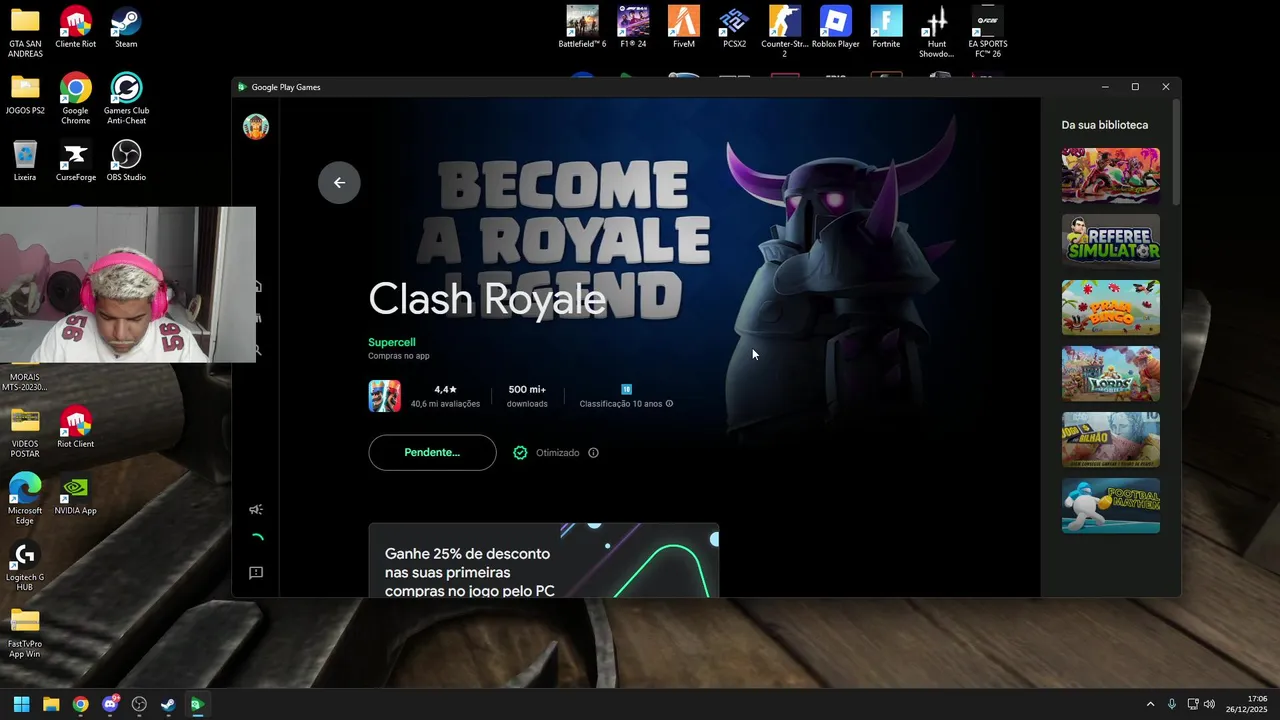Open the 25% de desconto promo card
Screen dimensions: 1280x720
[x=543, y=560]
